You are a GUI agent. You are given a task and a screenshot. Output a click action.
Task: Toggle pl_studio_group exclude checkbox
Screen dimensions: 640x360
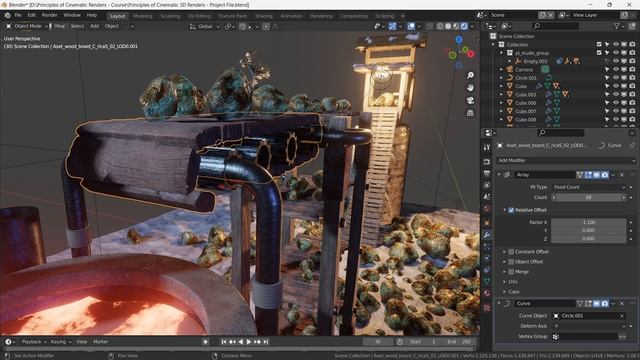[x=599, y=53]
